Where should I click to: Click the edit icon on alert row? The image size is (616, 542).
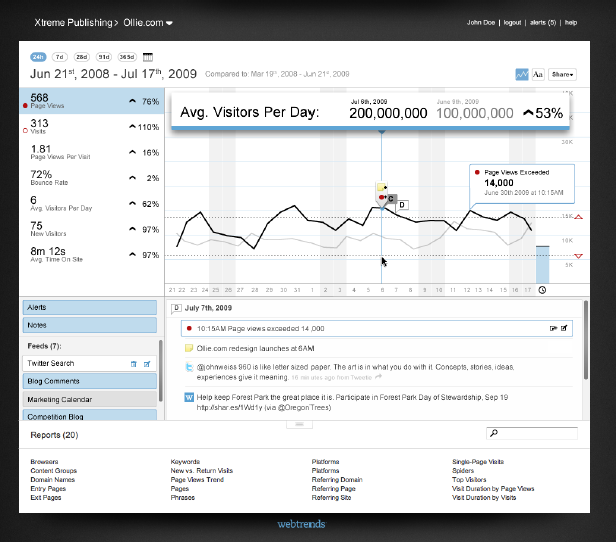point(564,328)
